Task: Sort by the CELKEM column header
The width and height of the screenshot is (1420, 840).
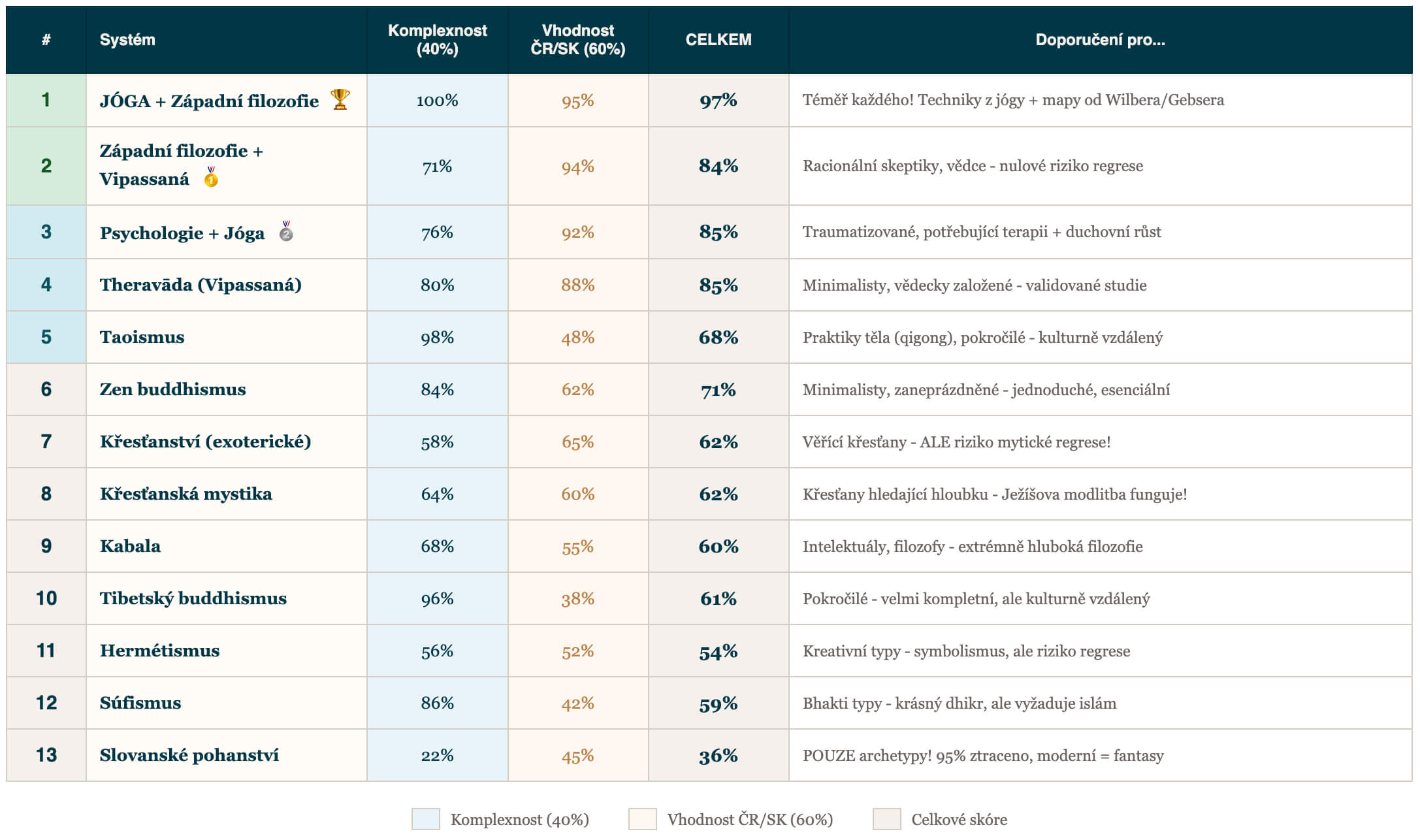Action: pos(718,40)
